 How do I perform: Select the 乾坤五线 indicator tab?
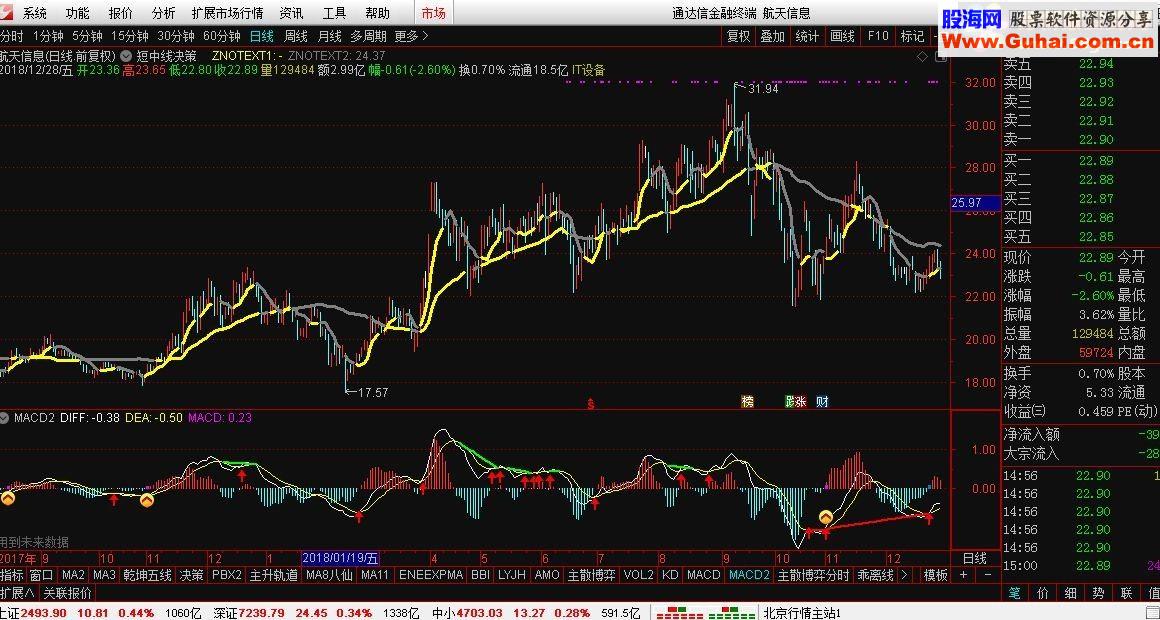[x=147, y=575]
